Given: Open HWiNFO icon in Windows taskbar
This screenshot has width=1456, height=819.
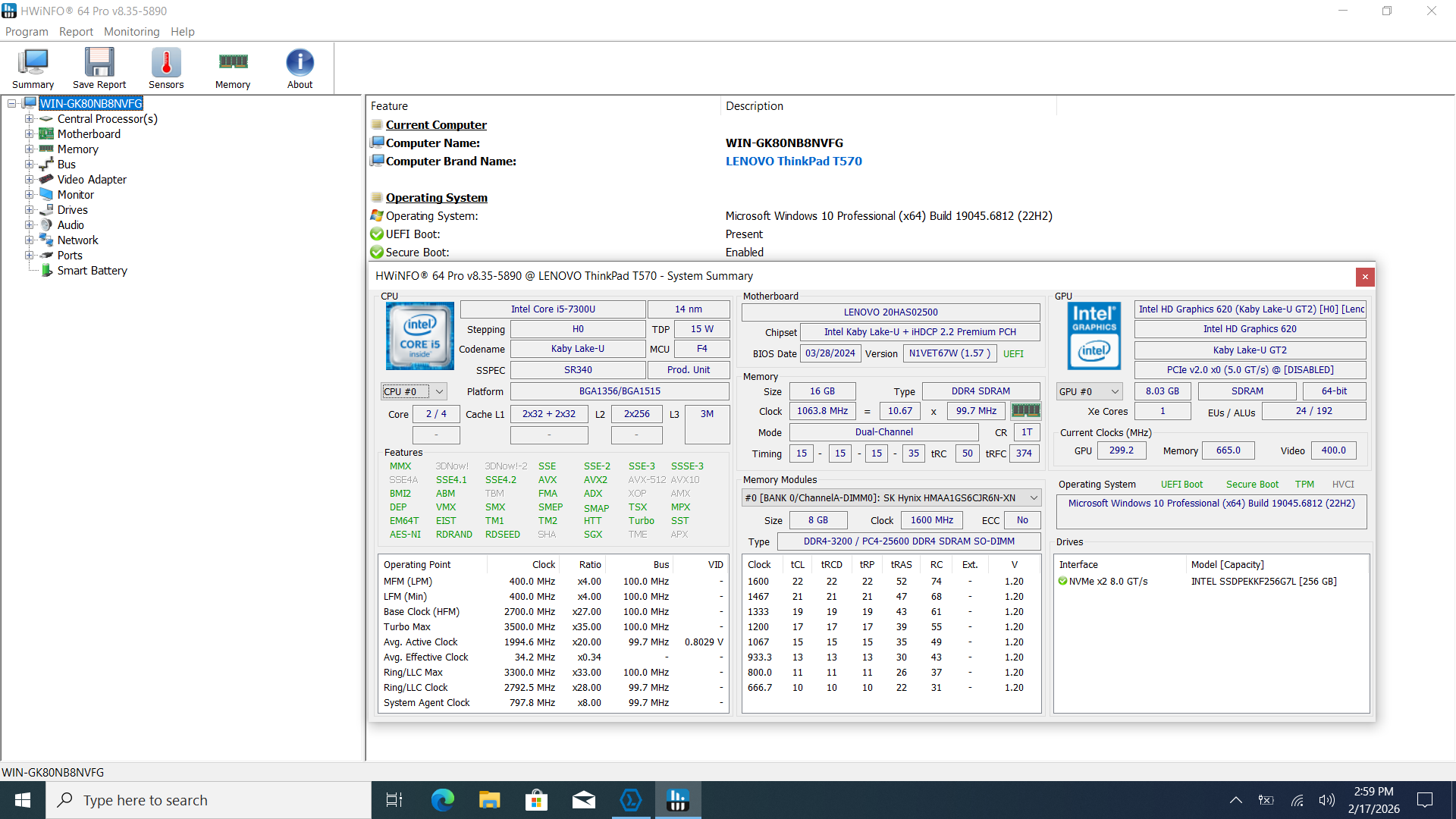Looking at the screenshot, I should (x=677, y=800).
